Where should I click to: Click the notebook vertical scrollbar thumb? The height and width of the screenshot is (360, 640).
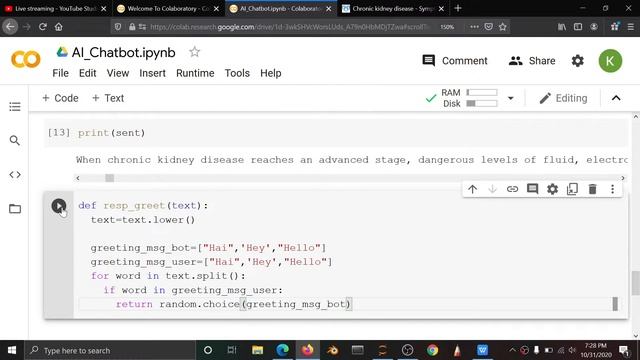(x=636, y=282)
